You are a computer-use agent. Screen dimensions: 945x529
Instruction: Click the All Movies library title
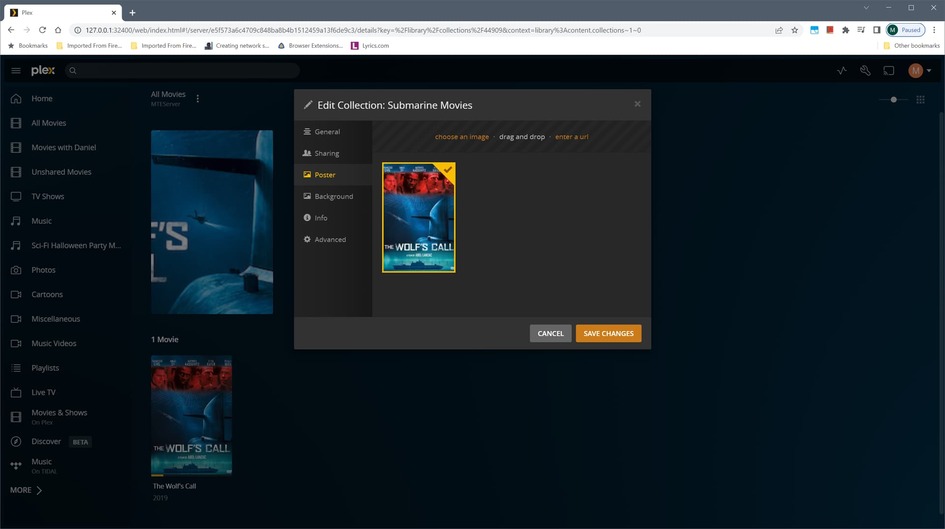(x=168, y=95)
